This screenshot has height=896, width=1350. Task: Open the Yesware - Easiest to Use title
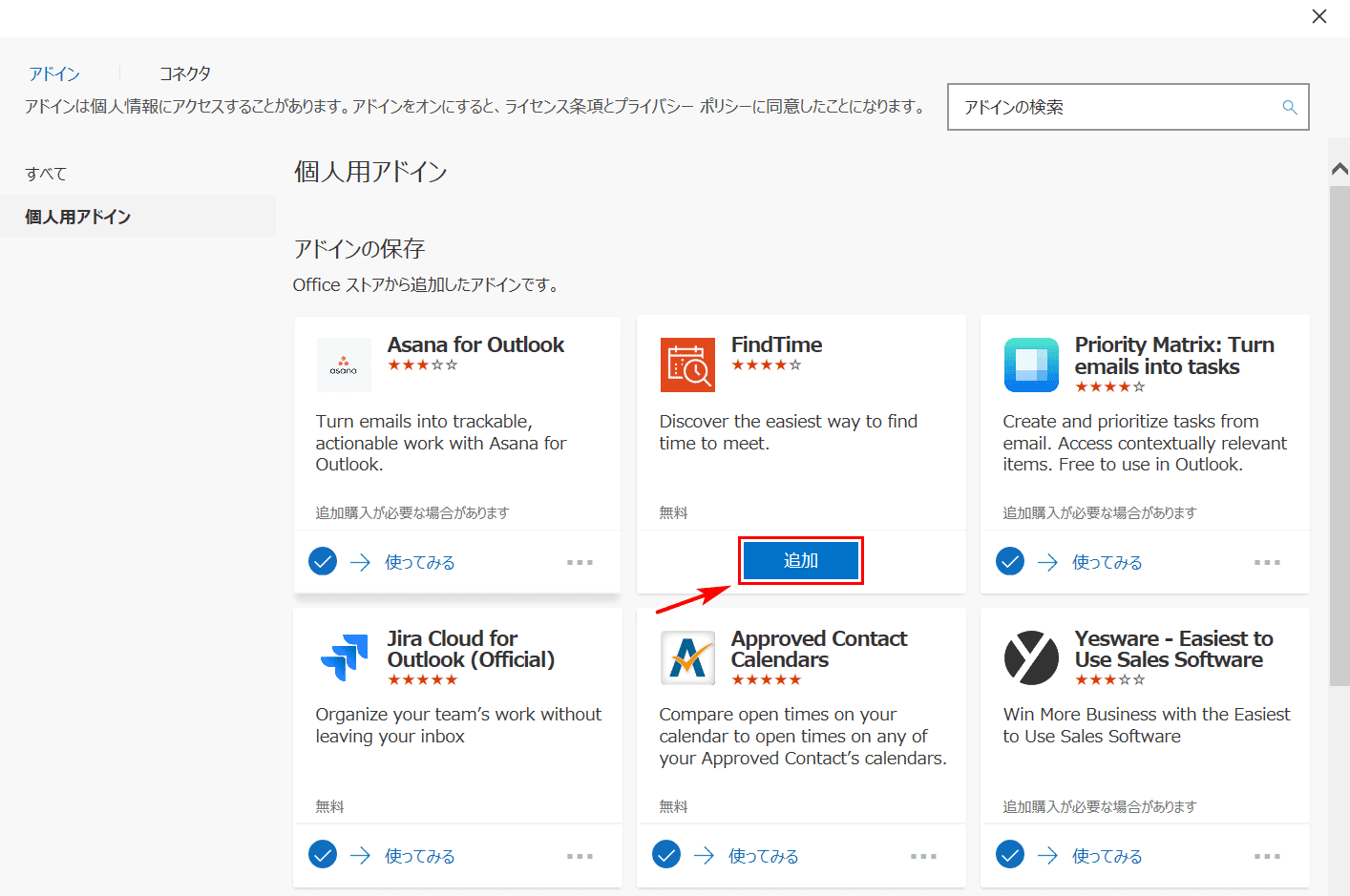(1173, 649)
